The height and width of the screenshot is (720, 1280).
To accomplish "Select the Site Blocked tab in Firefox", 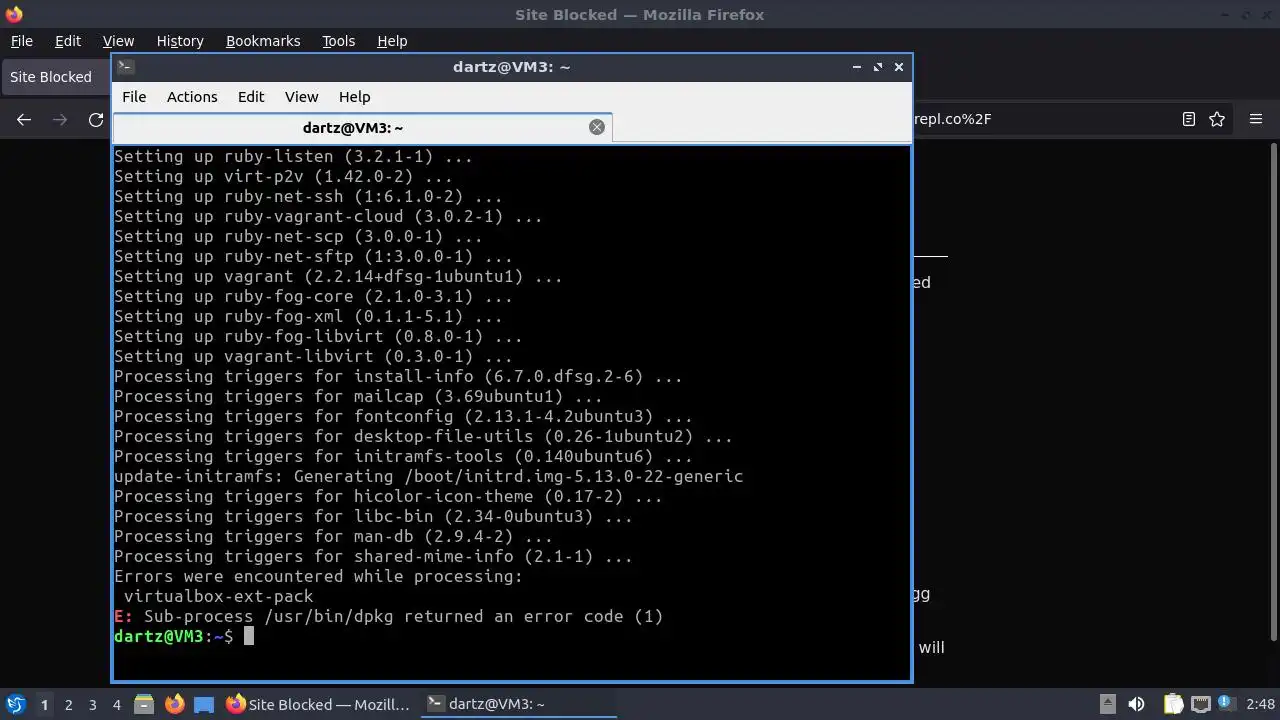I will click(x=56, y=77).
